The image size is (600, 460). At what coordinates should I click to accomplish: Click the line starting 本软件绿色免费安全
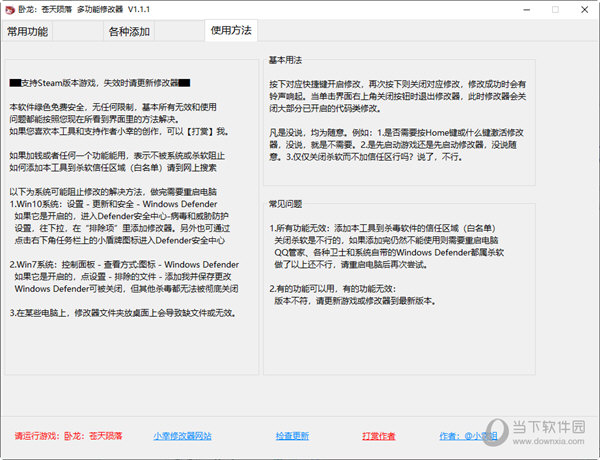113,107
